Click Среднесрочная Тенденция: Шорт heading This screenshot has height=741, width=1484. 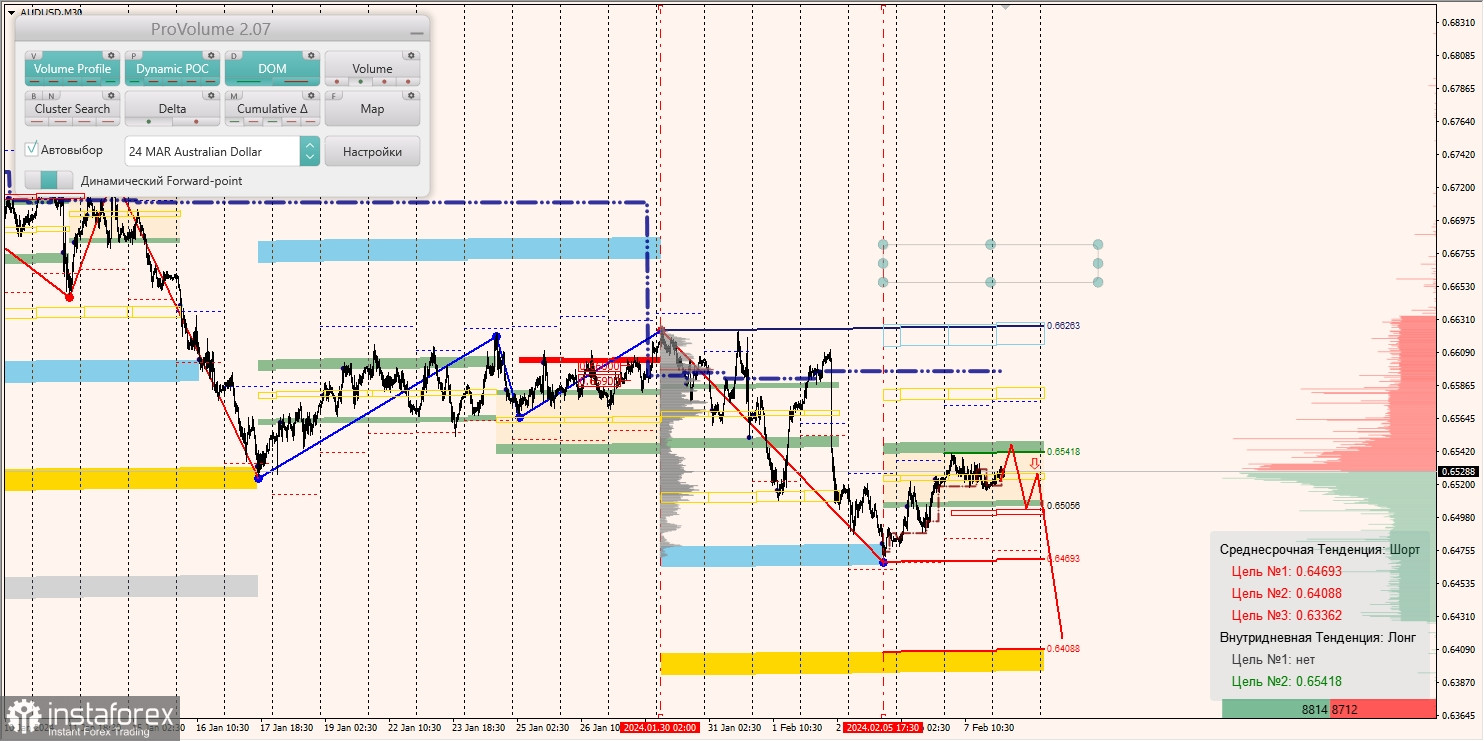pos(1319,550)
